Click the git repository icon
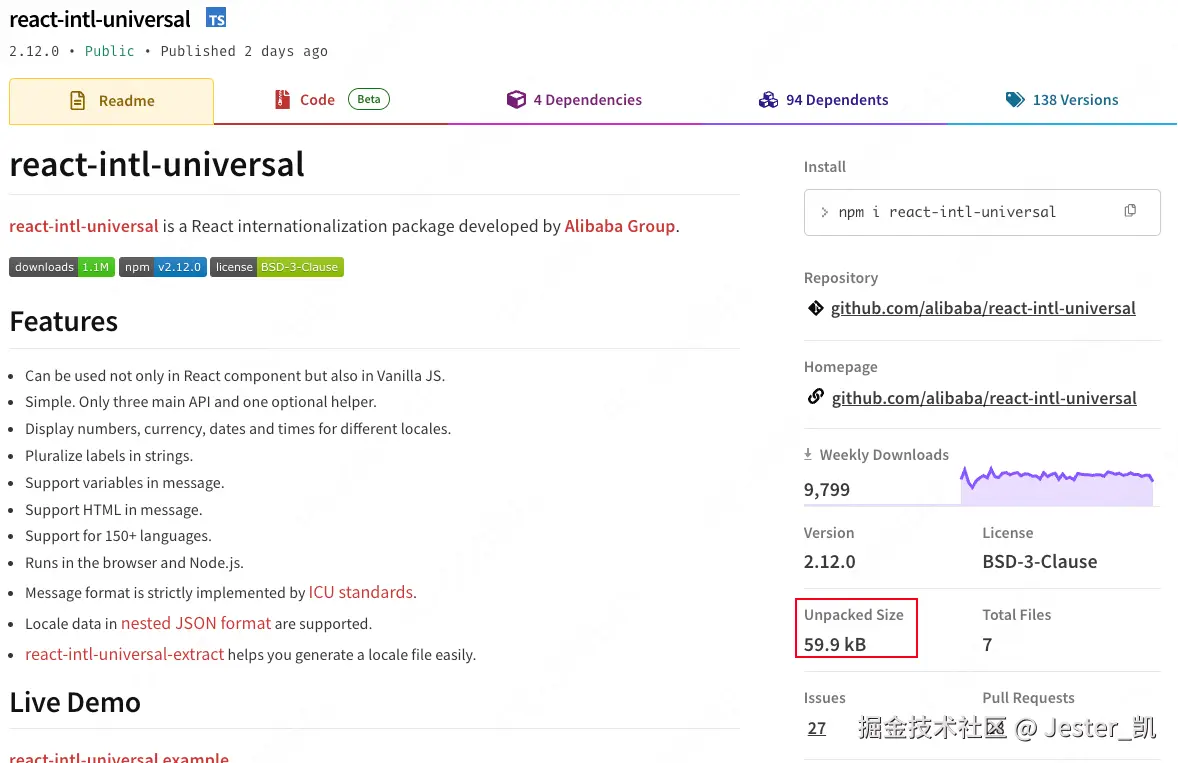Image resolution: width=1178 pixels, height=763 pixels. [815, 308]
